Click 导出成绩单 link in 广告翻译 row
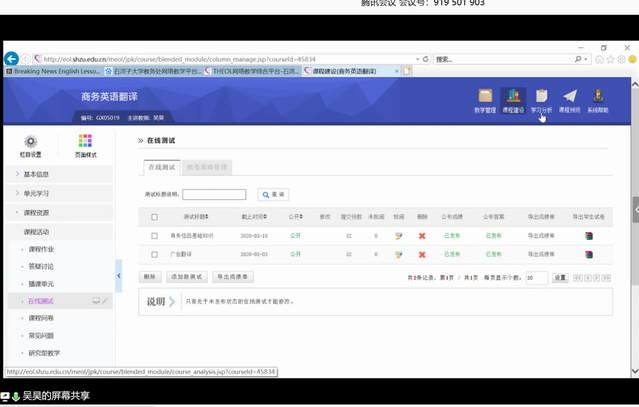Viewport: 639px width, 407px height. coord(541,254)
